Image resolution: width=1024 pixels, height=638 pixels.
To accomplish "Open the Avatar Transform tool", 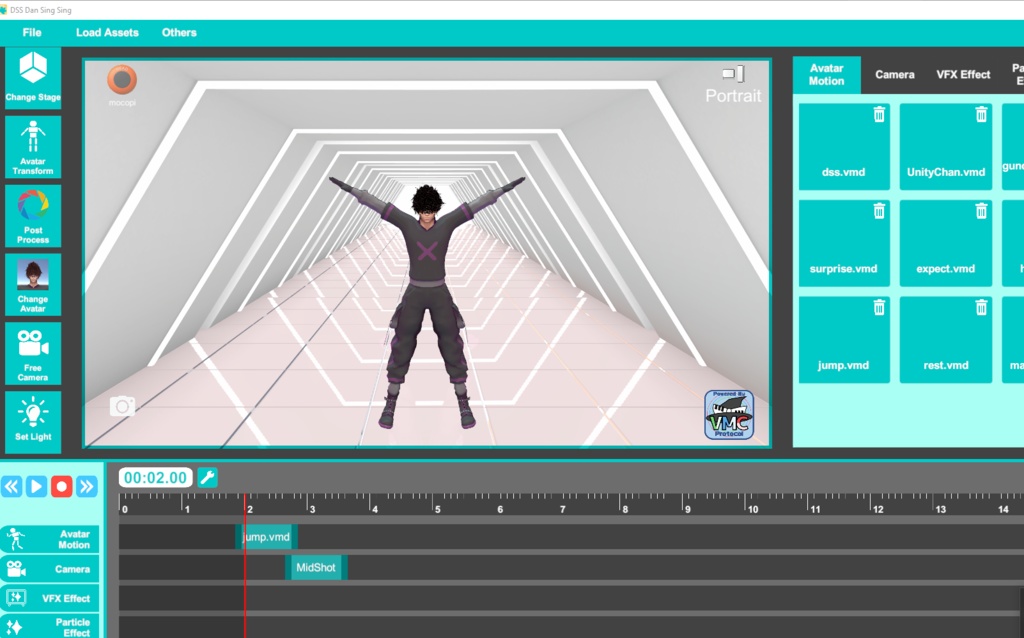I will [32, 147].
